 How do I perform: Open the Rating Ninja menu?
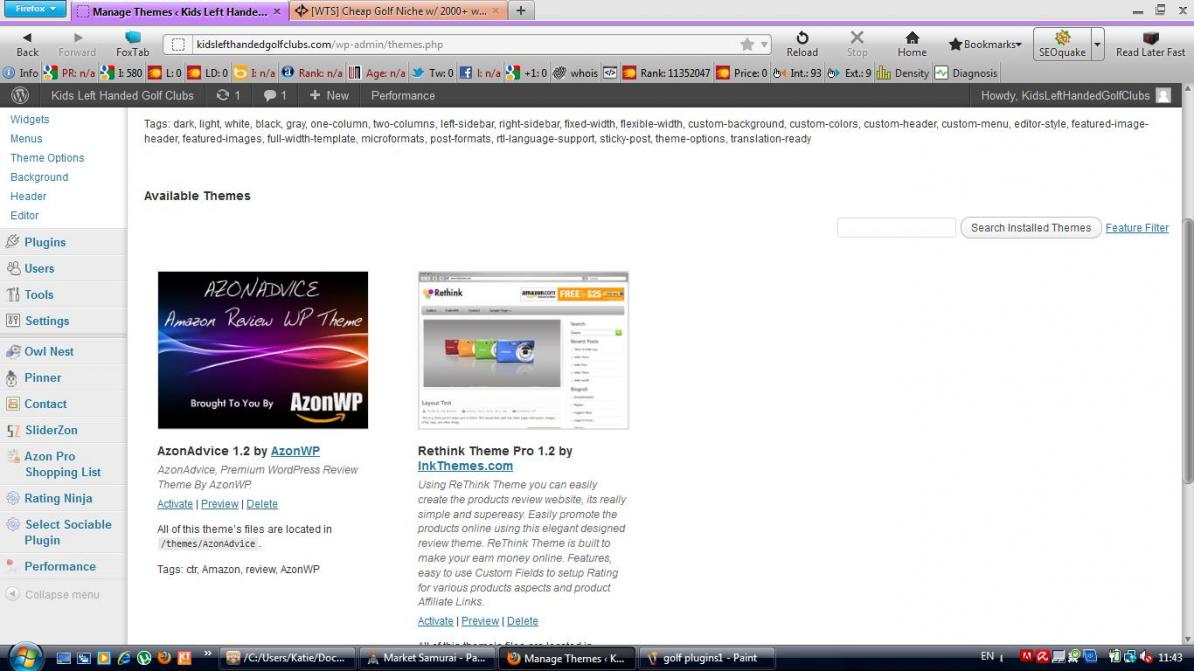tap(58, 498)
